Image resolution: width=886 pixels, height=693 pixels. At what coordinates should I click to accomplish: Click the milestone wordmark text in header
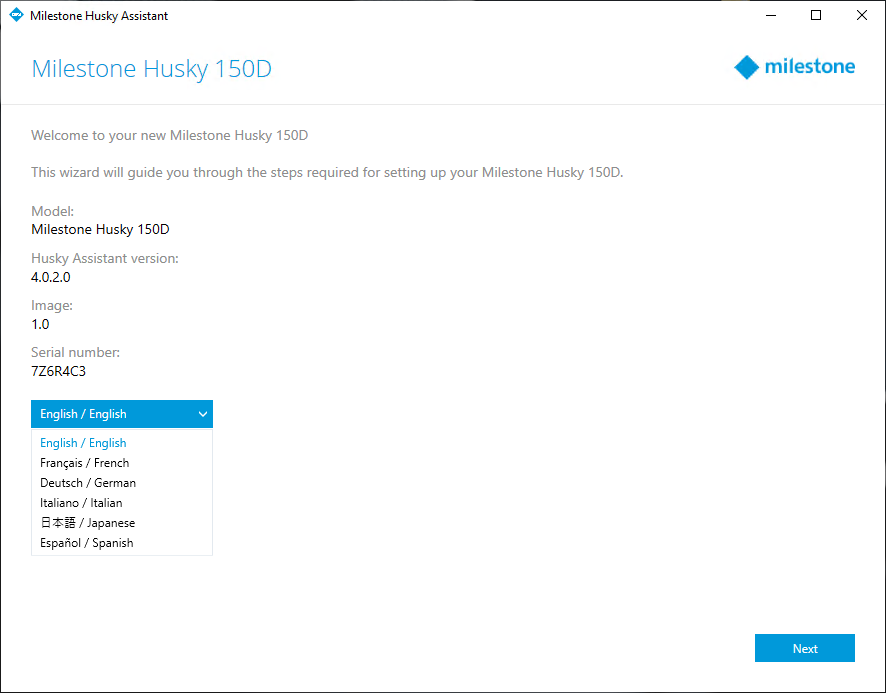(x=810, y=66)
